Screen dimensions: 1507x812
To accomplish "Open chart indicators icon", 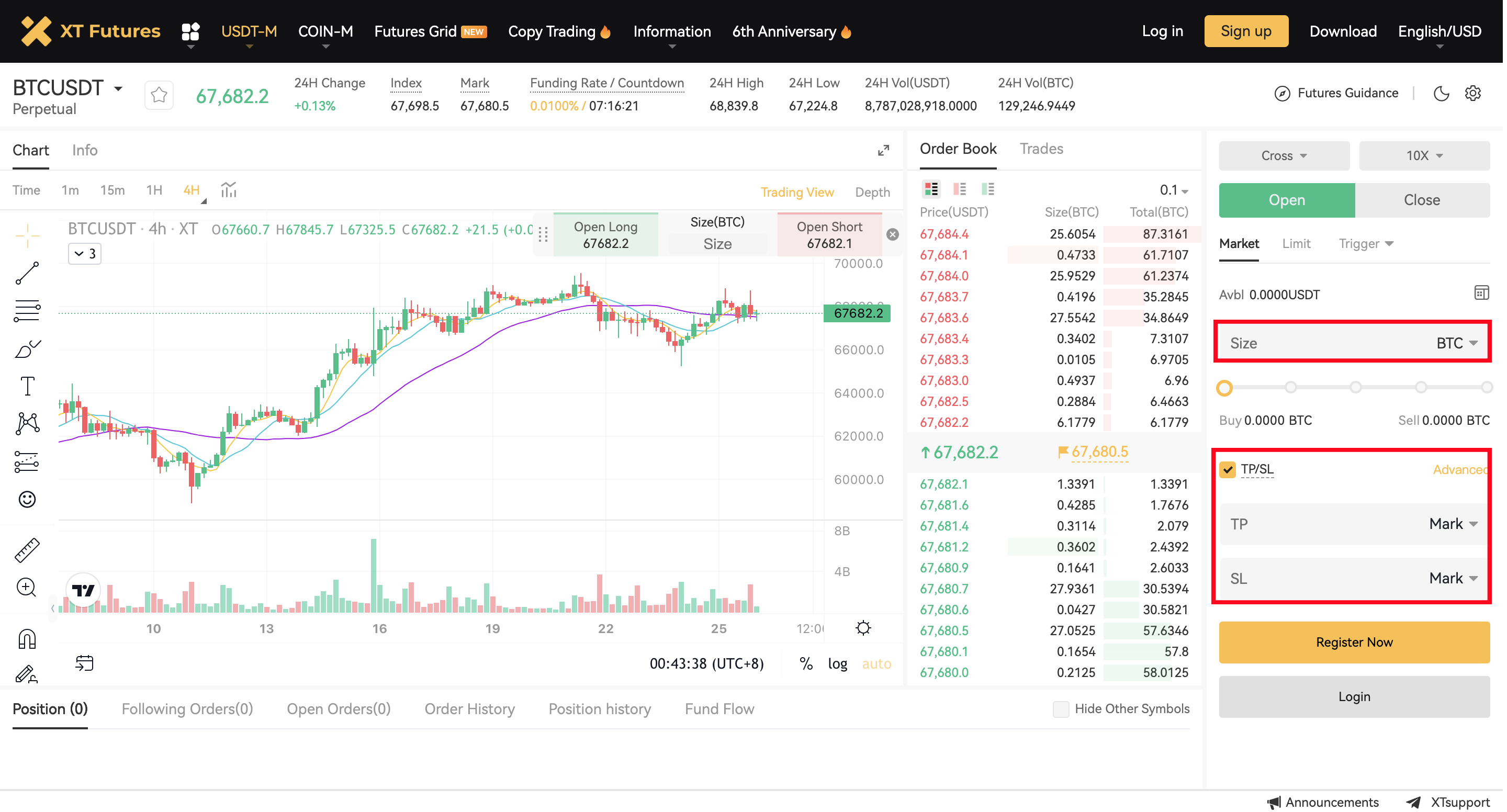I will point(229,191).
